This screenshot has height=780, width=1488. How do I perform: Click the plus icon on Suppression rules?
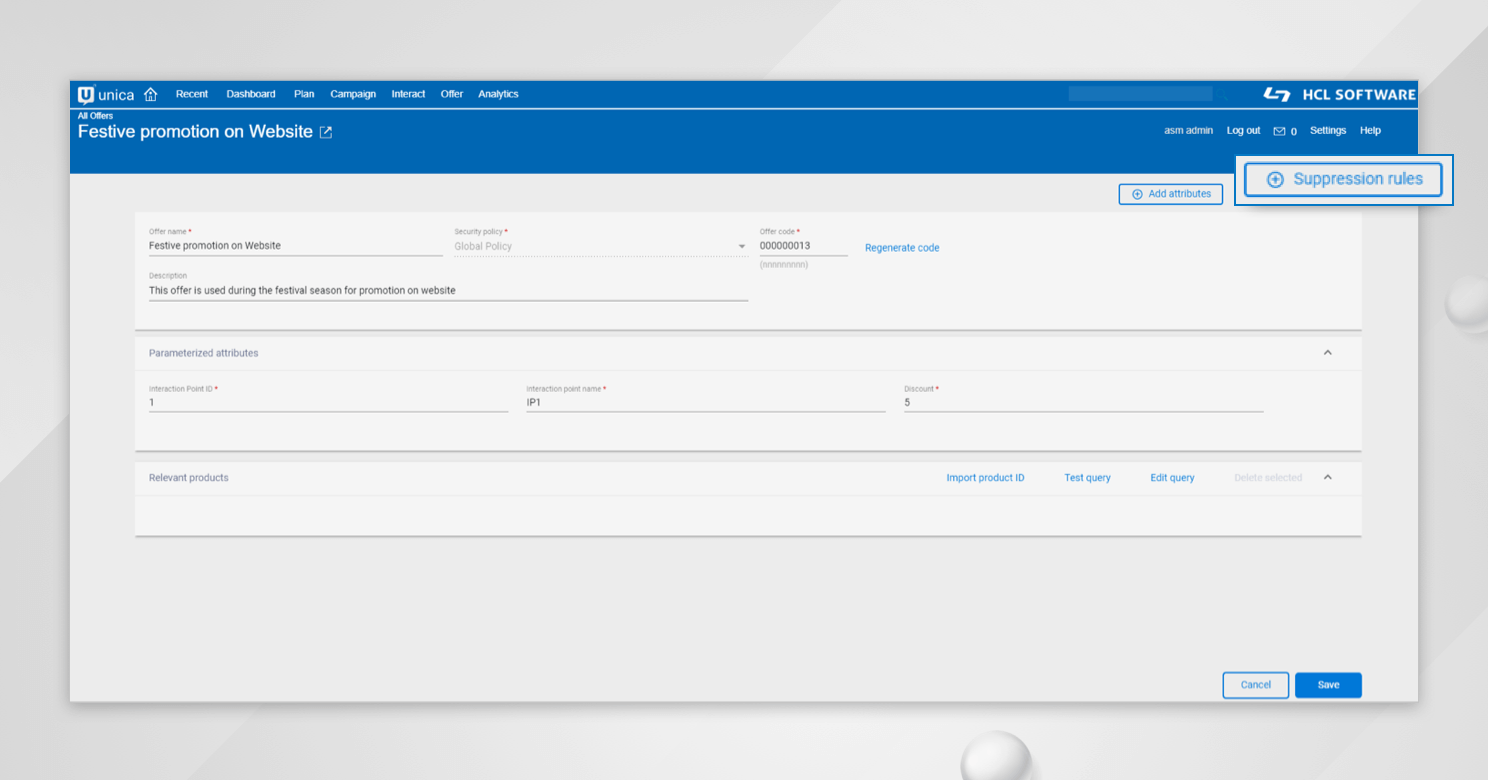click(x=1275, y=179)
